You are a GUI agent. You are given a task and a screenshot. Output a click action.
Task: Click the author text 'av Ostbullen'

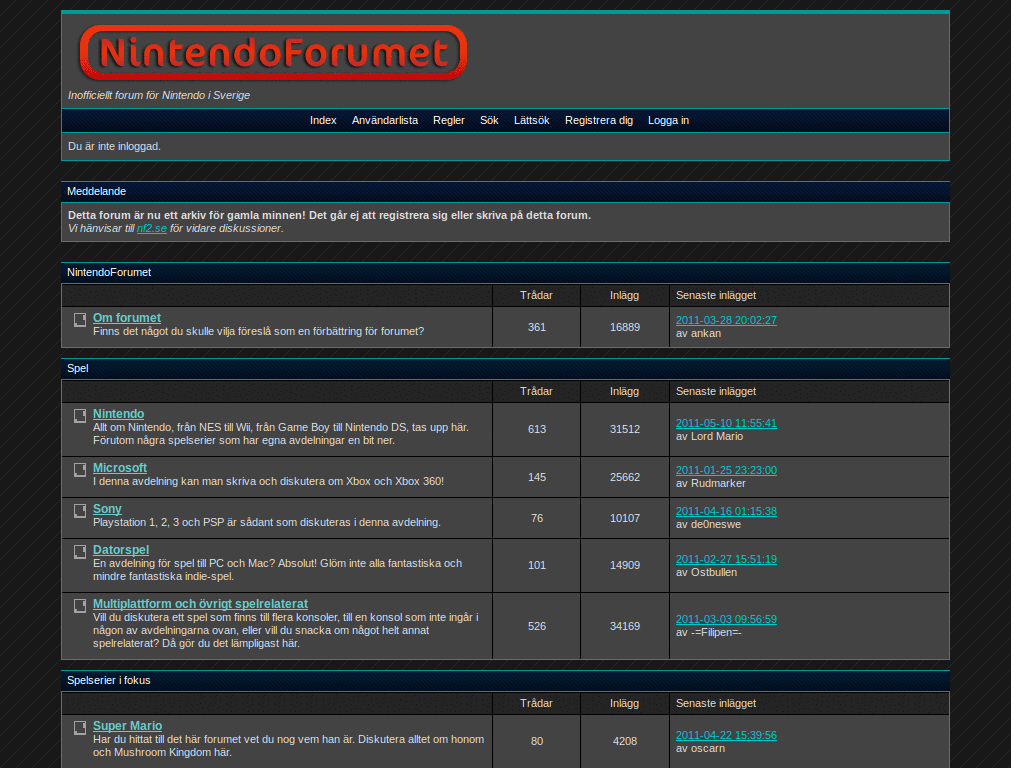click(x=706, y=572)
